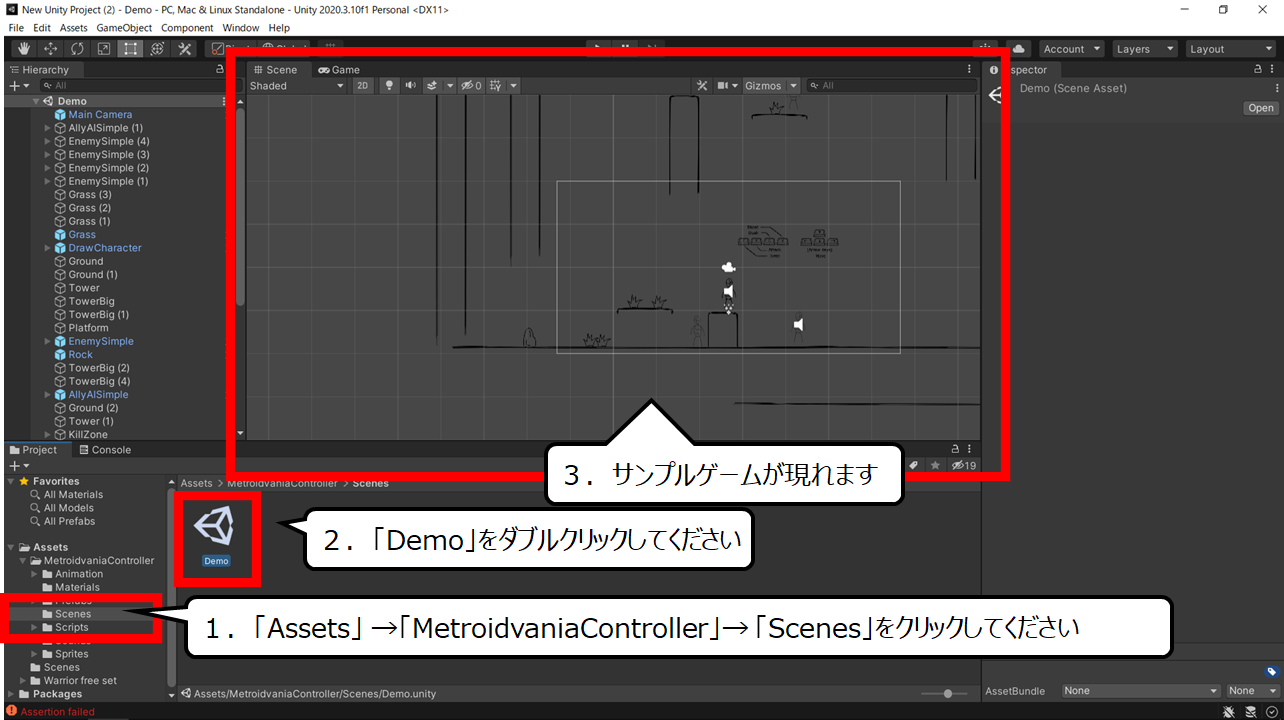Toggle scene audio with the speaker icon

coord(410,86)
